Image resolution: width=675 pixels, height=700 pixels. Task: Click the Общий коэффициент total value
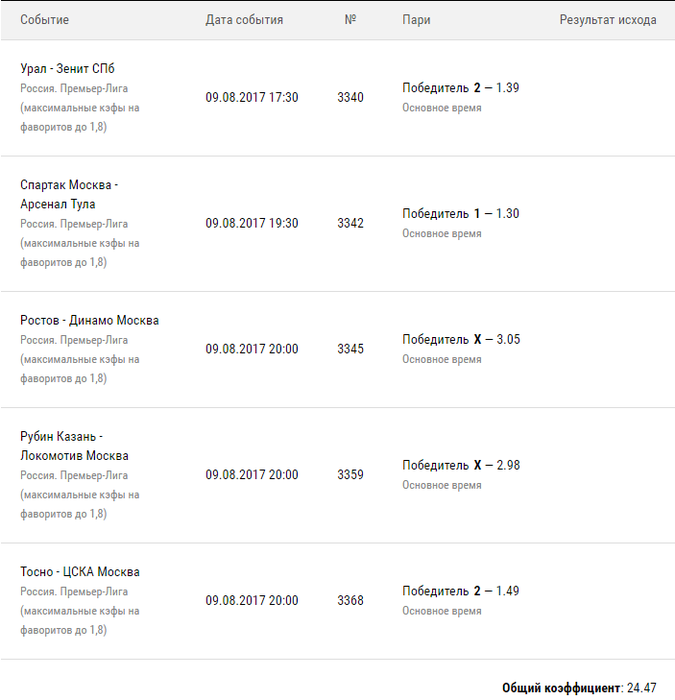point(641,688)
